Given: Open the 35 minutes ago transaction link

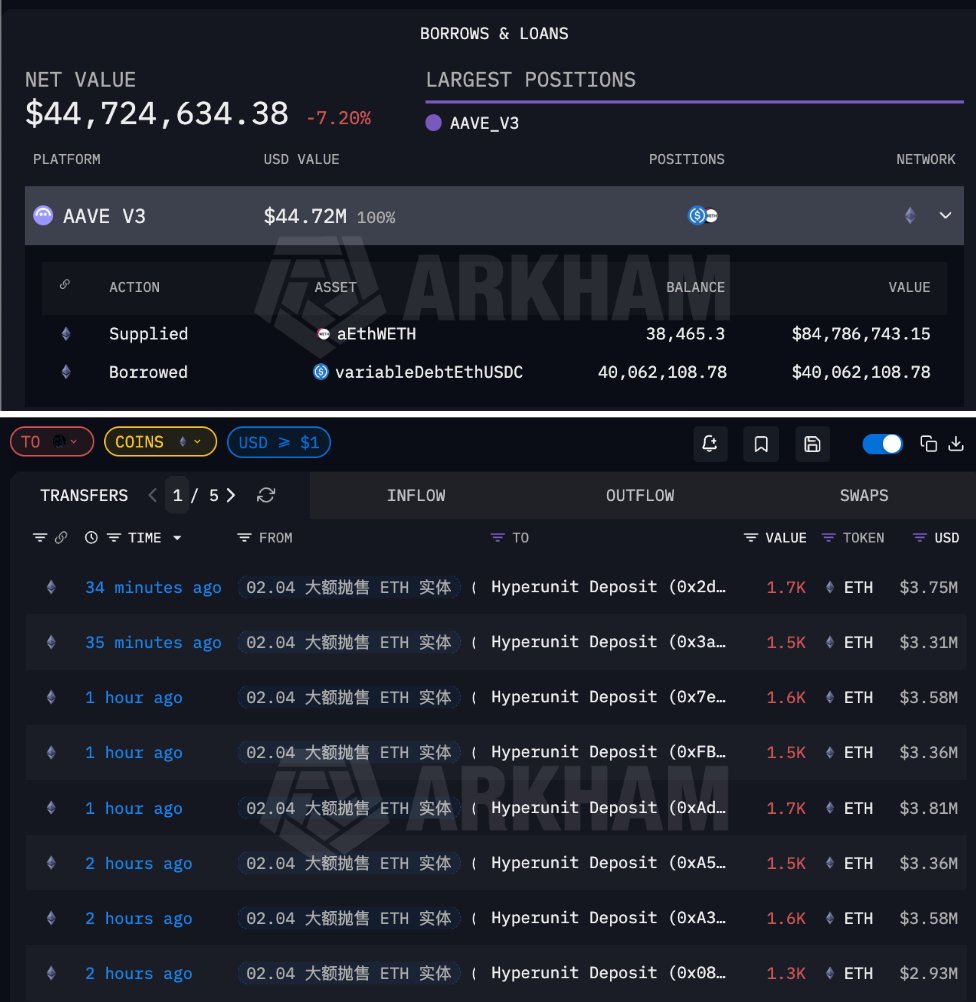Looking at the screenshot, I should [x=153, y=642].
